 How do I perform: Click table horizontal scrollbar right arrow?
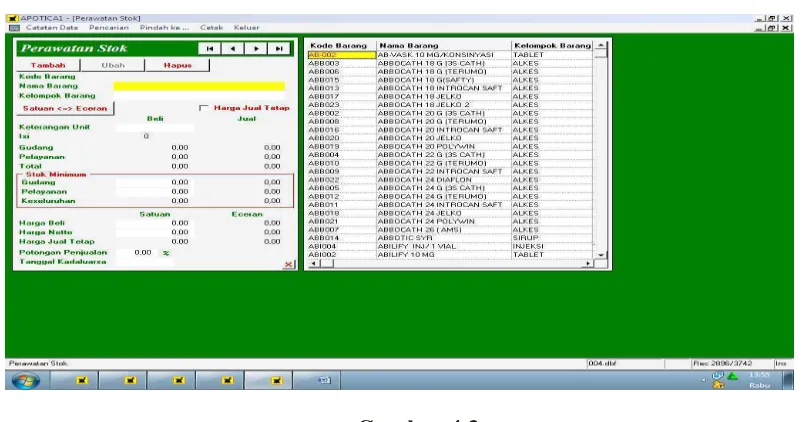(588, 264)
